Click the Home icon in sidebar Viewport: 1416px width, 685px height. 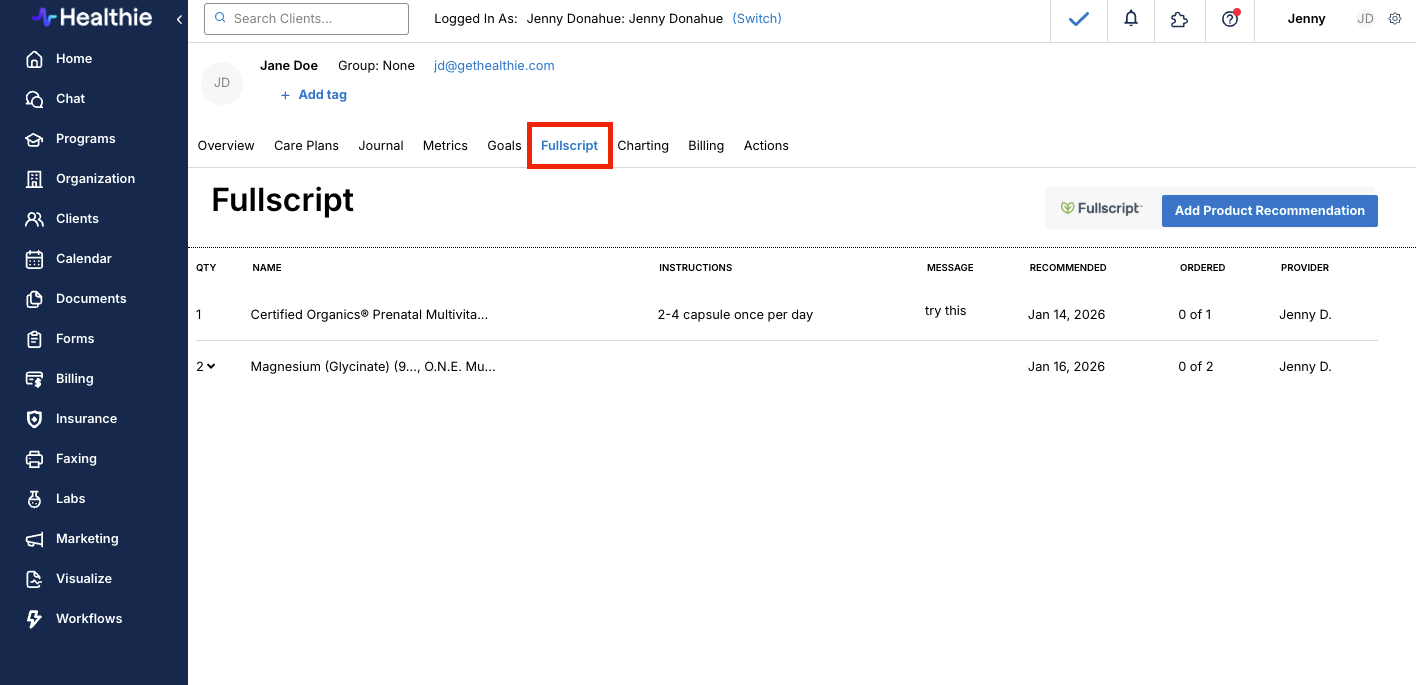(x=34, y=59)
